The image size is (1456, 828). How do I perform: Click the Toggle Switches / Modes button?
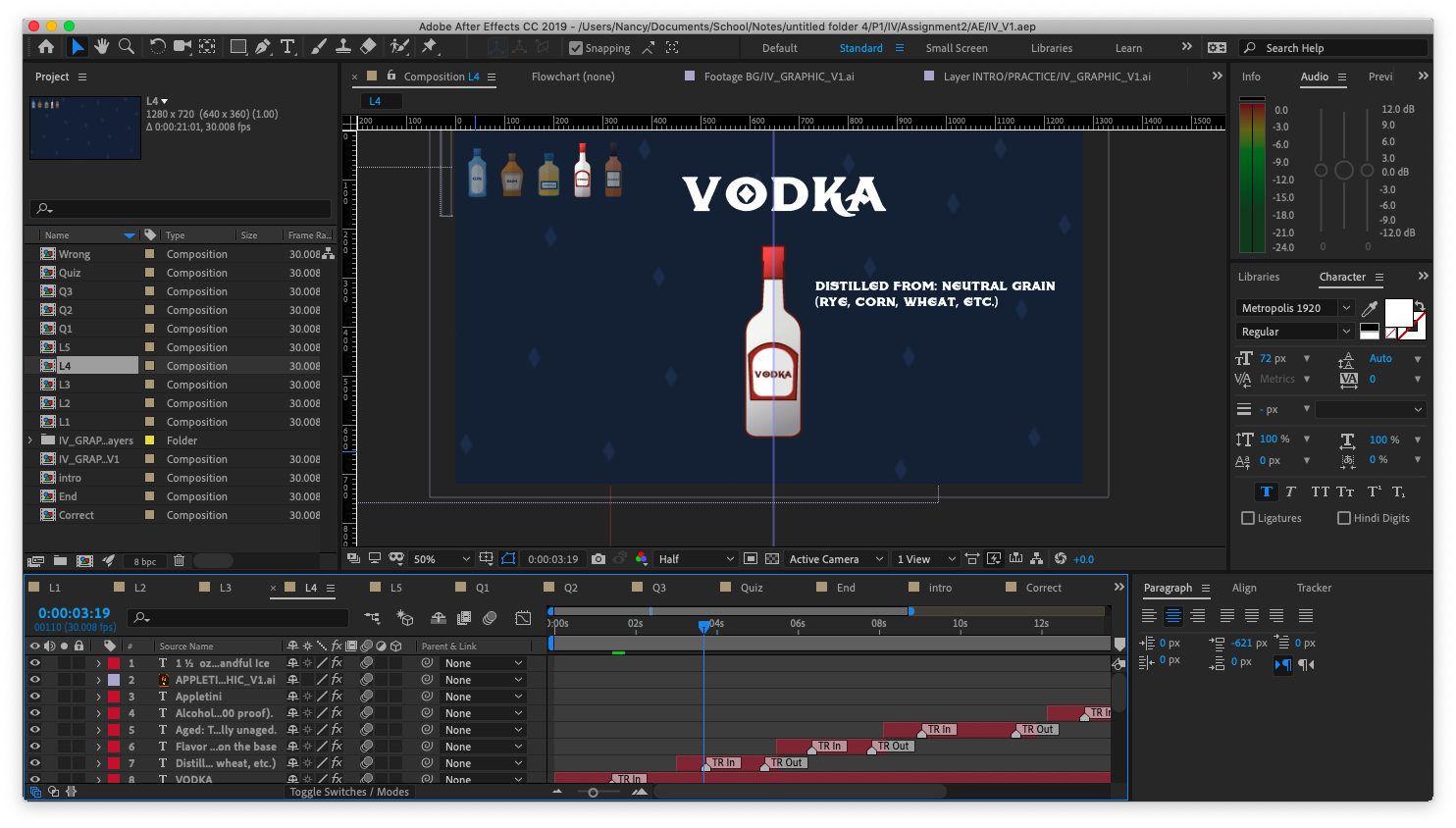click(349, 792)
